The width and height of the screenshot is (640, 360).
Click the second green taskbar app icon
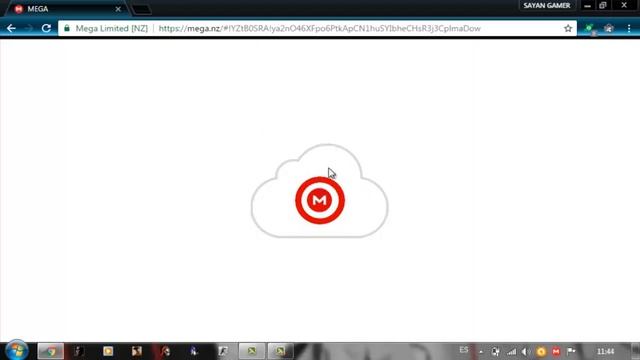280,351
